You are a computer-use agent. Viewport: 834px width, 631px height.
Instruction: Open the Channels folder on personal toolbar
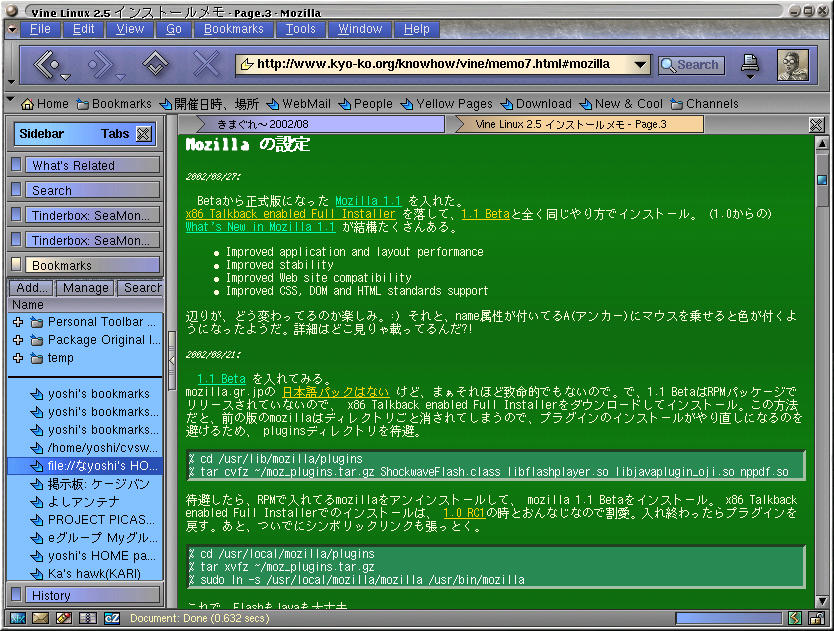point(705,104)
